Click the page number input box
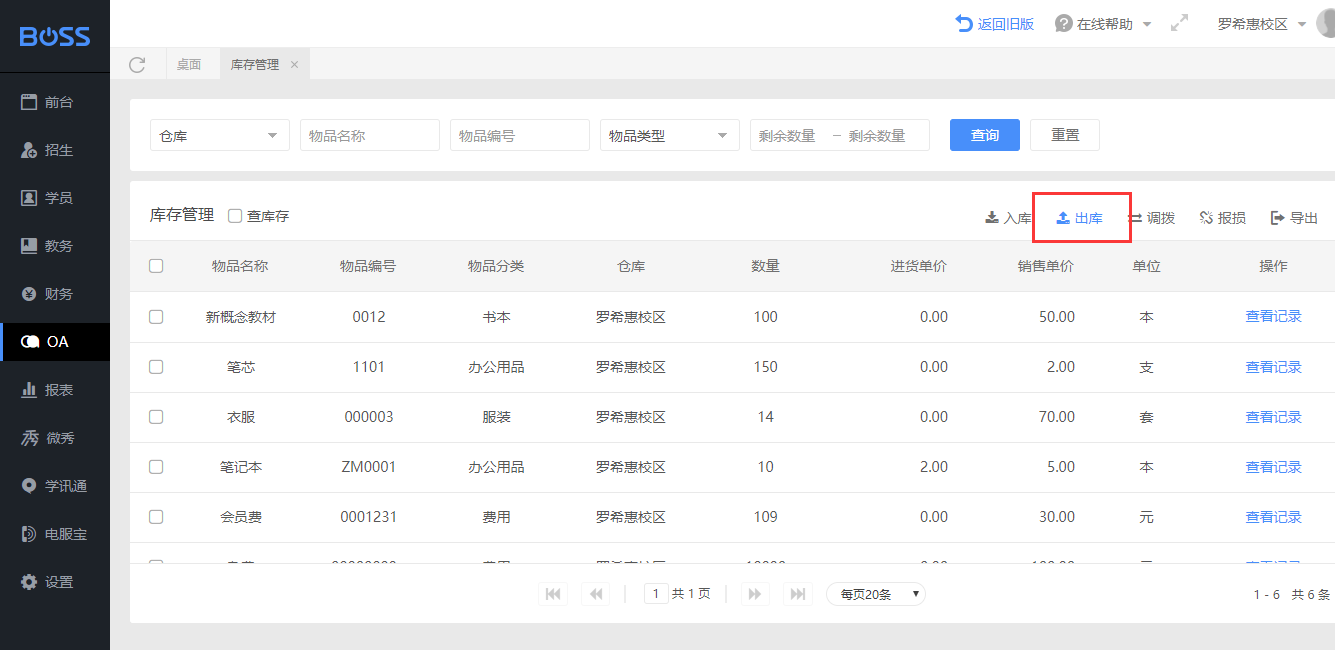Screen dimensions: 1335x650 click(656, 594)
